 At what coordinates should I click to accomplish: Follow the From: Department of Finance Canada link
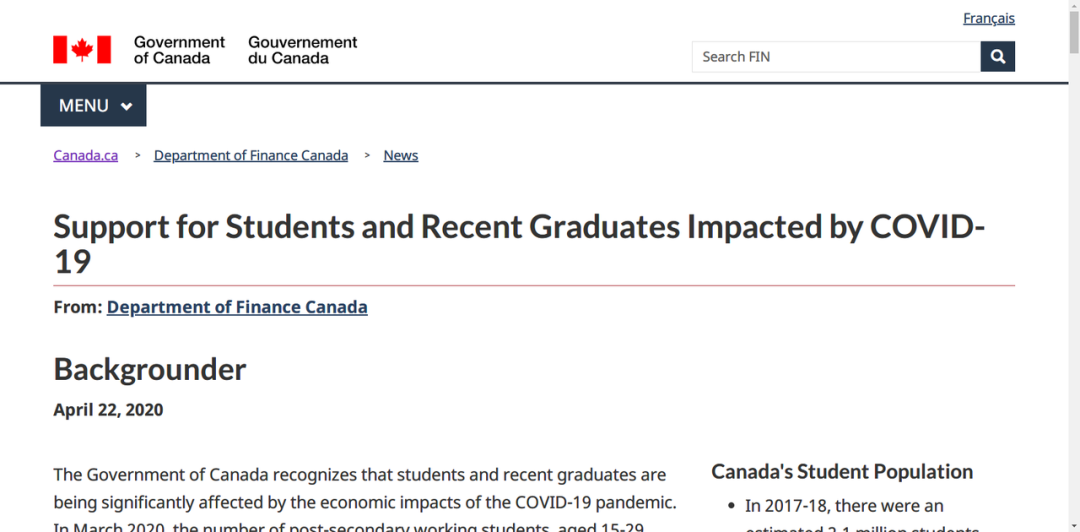(237, 307)
